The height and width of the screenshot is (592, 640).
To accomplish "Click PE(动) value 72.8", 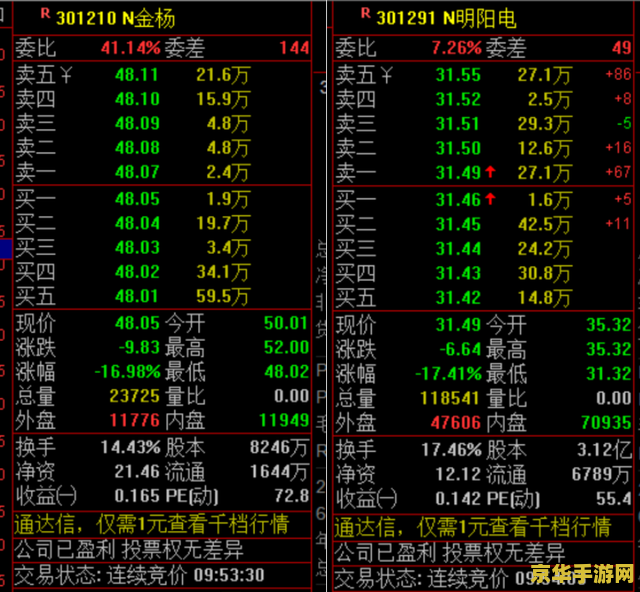I will [291, 496].
